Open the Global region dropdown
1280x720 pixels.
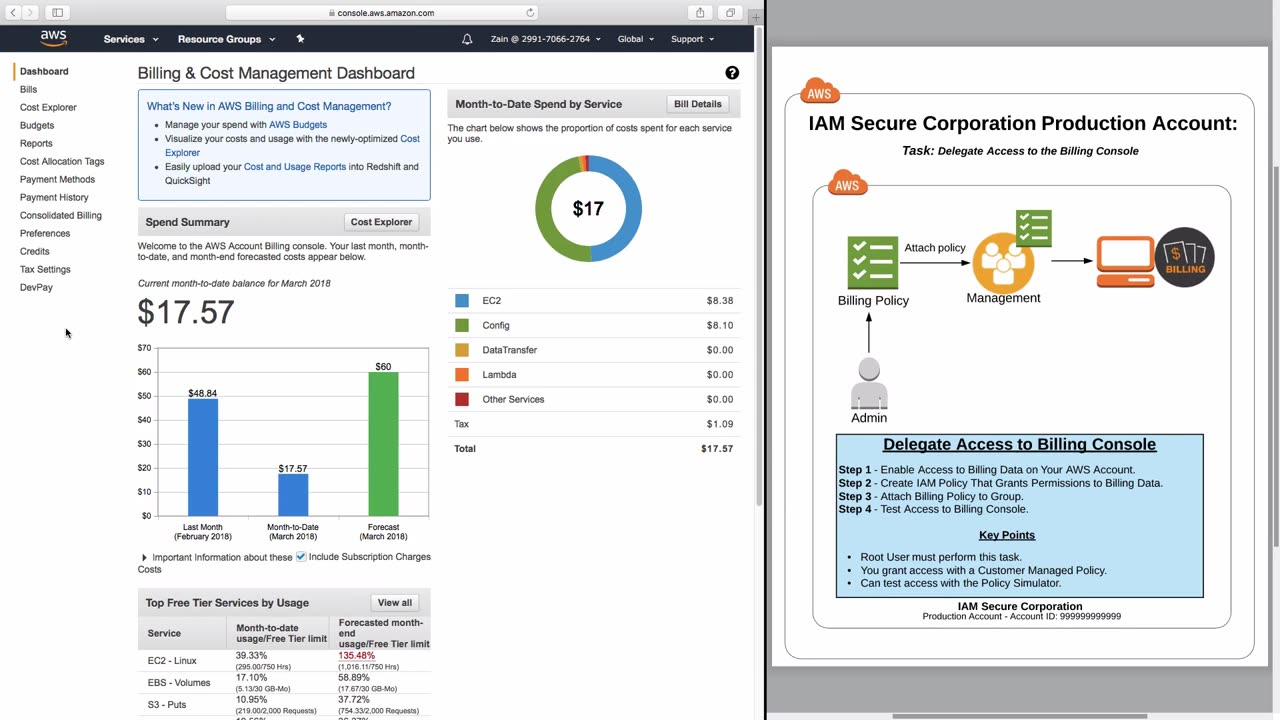click(x=635, y=39)
